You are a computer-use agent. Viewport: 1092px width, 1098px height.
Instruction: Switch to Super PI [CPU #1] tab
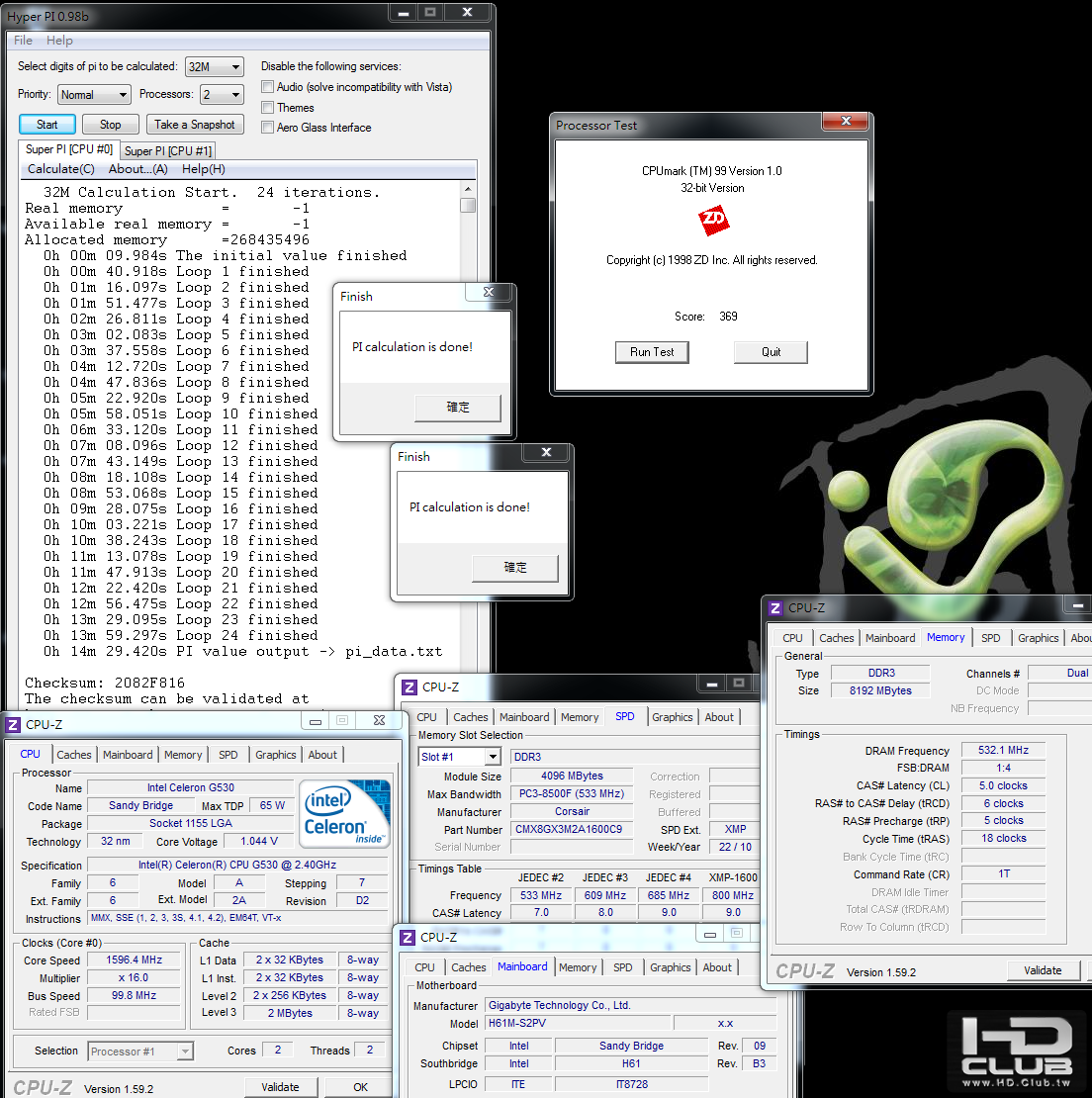[168, 150]
